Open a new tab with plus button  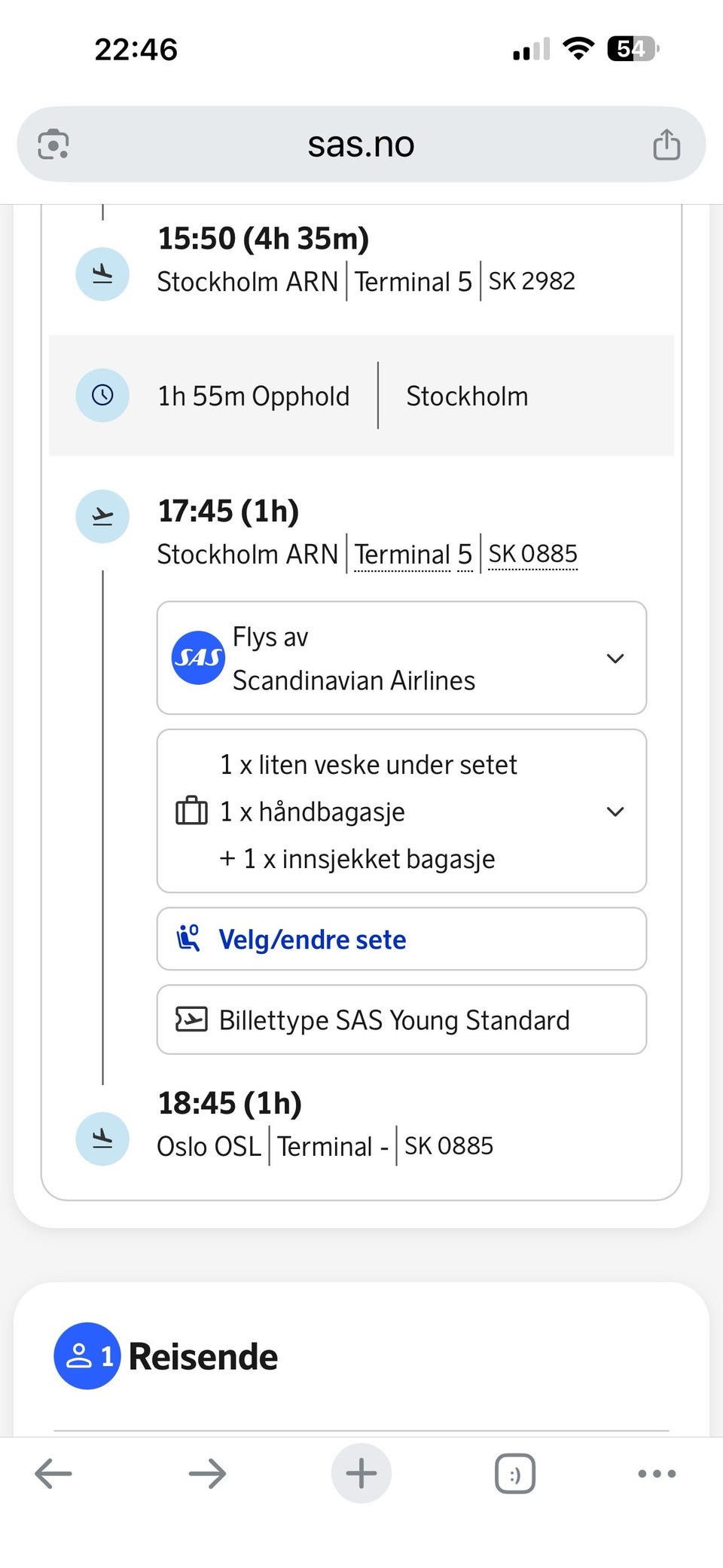(x=361, y=1473)
